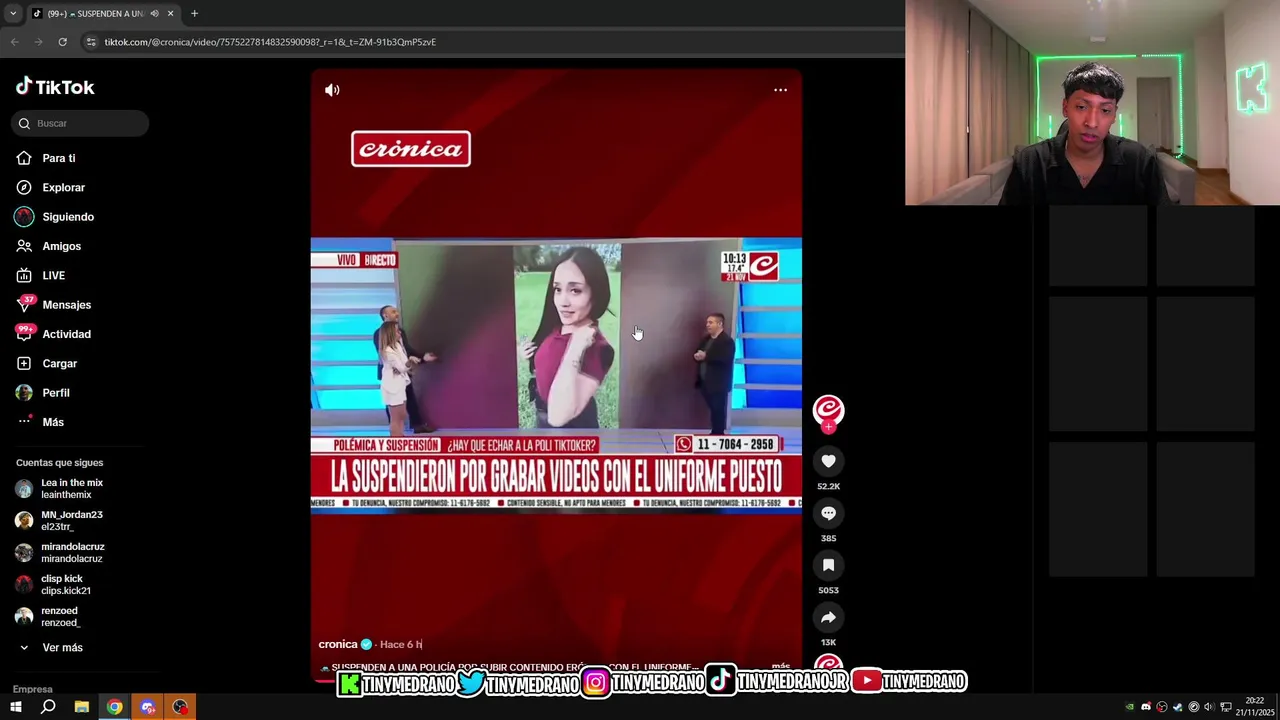1280x720 pixels.
Task: Open OBS icon in system tray
Action: click(x=1162, y=707)
